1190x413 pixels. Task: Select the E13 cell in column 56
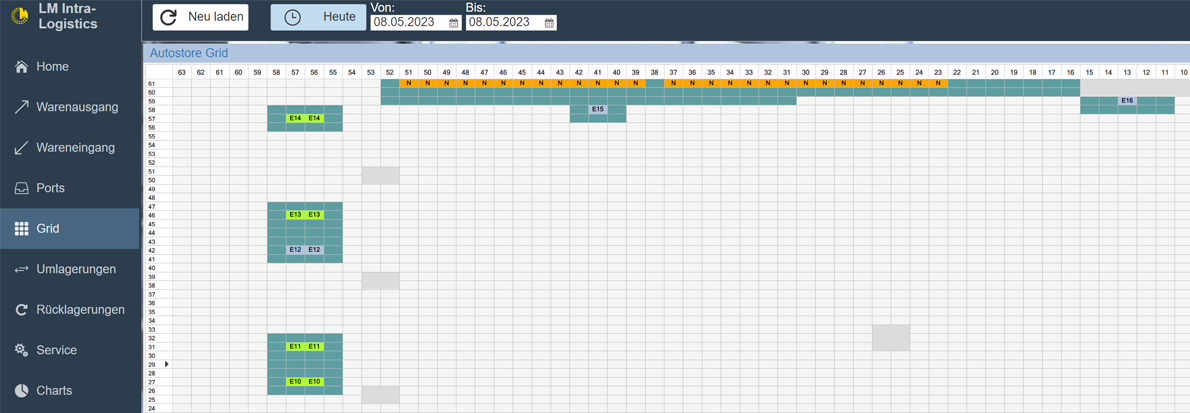[314, 215]
